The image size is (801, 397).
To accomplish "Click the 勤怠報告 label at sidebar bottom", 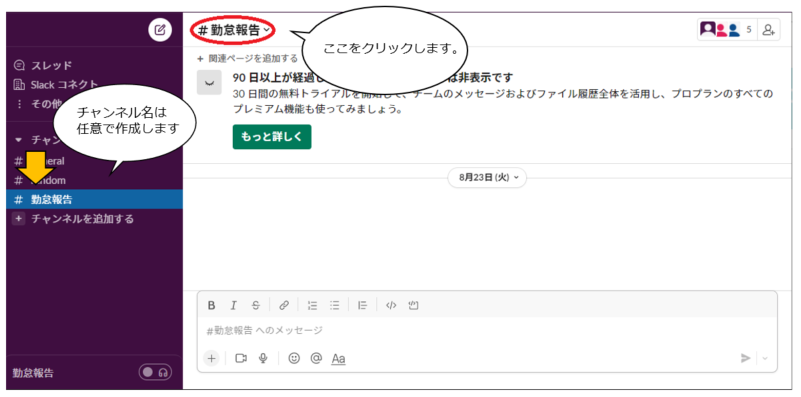I will (x=33, y=373).
